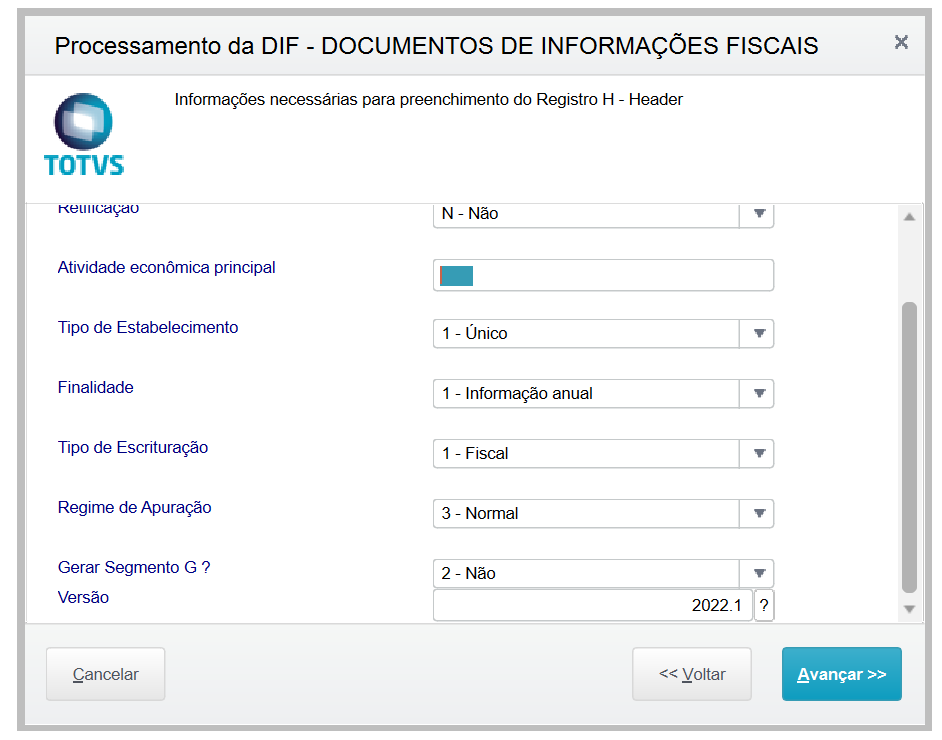Click the Versão input field
The image size is (942, 740).
coord(593,605)
